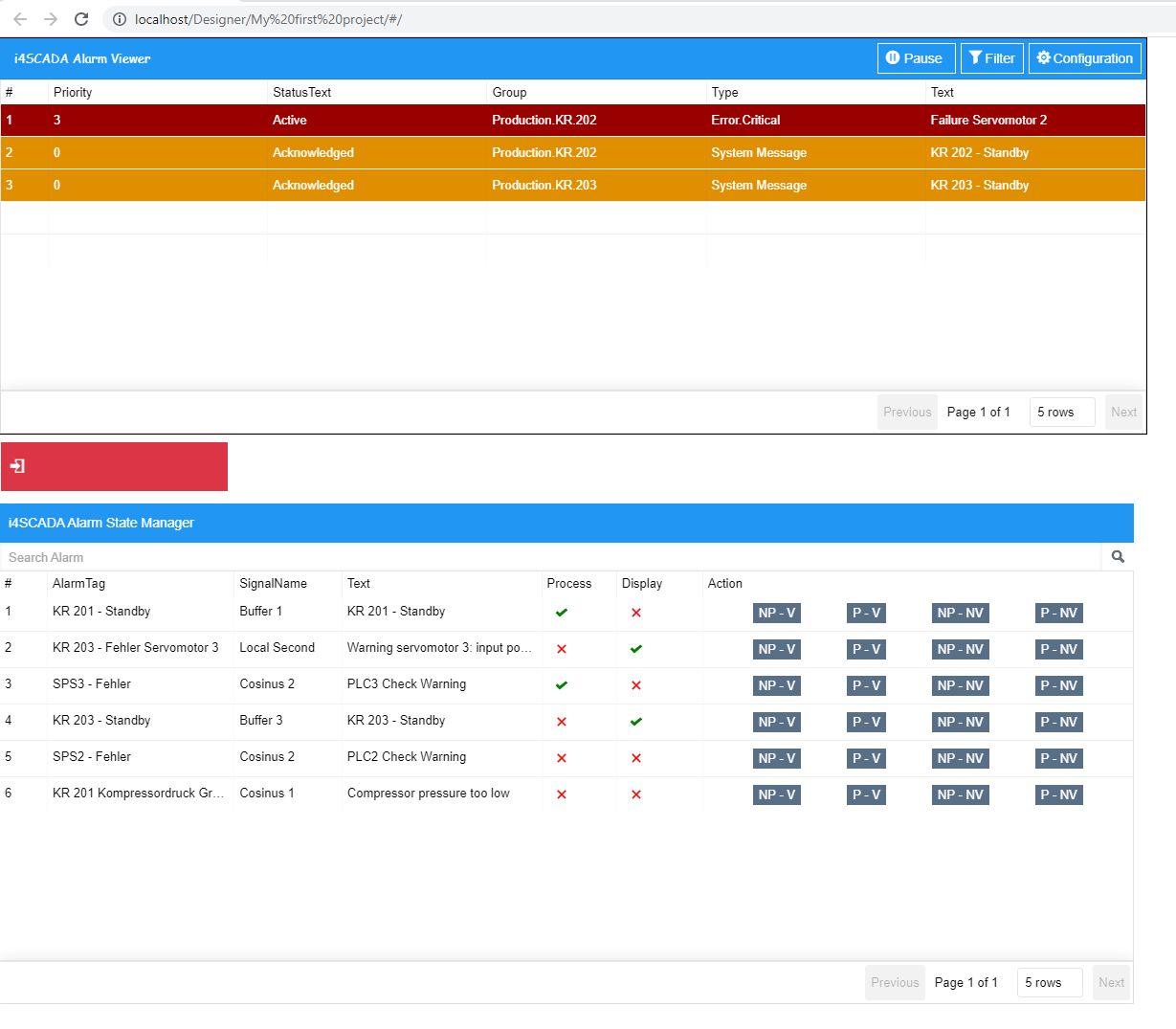
Task: Toggle Display cross for Compressor pressure row
Action: pyautogui.click(x=636, y=794)
